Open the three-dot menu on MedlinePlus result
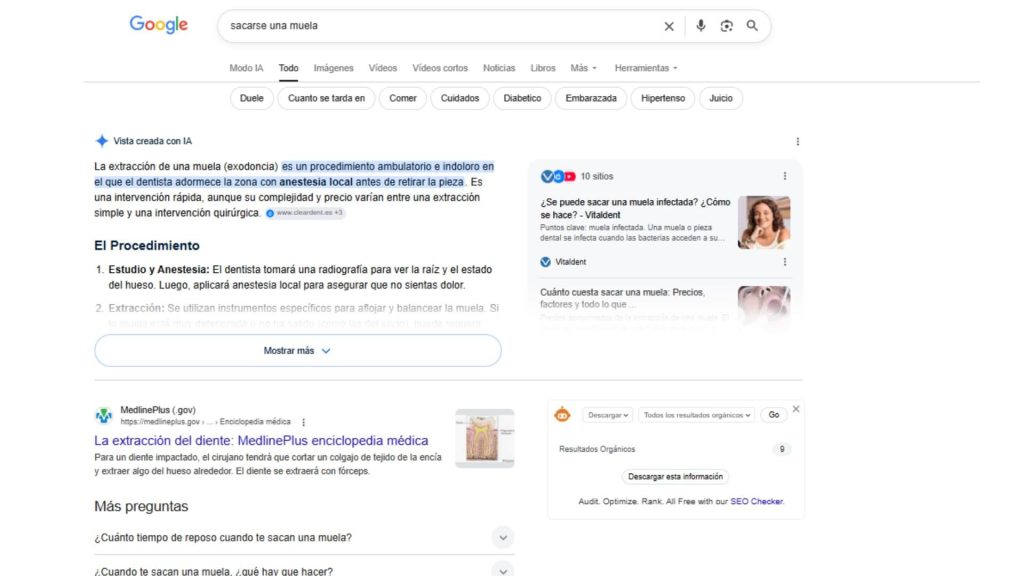This screenshot has width=1024, height=576. pyautogui.click(x=304, y=422)
